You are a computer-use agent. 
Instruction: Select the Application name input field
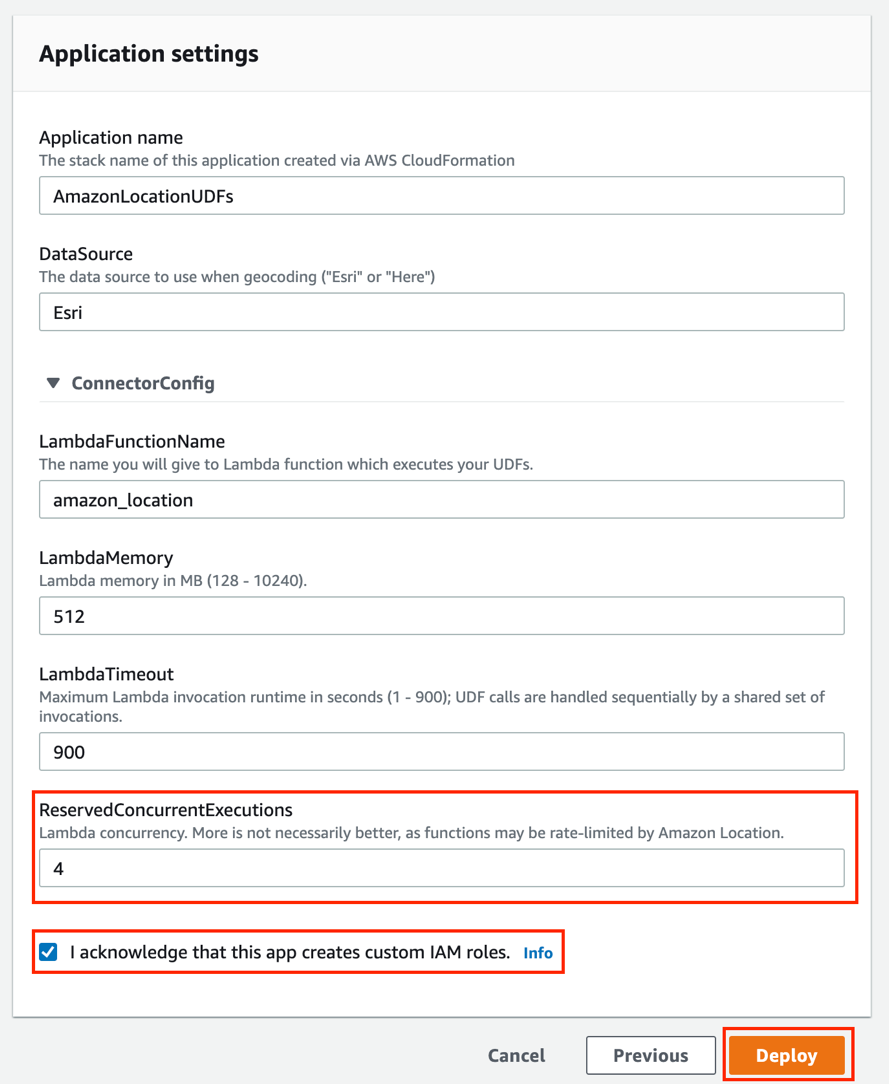(440, 195)
